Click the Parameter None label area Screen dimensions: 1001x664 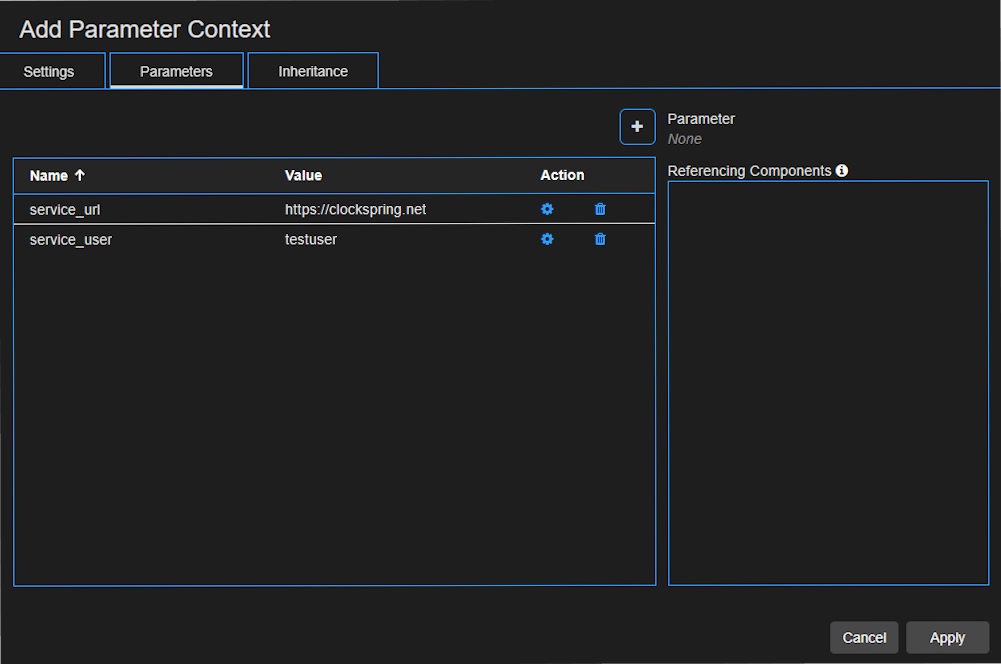[700, 128]
